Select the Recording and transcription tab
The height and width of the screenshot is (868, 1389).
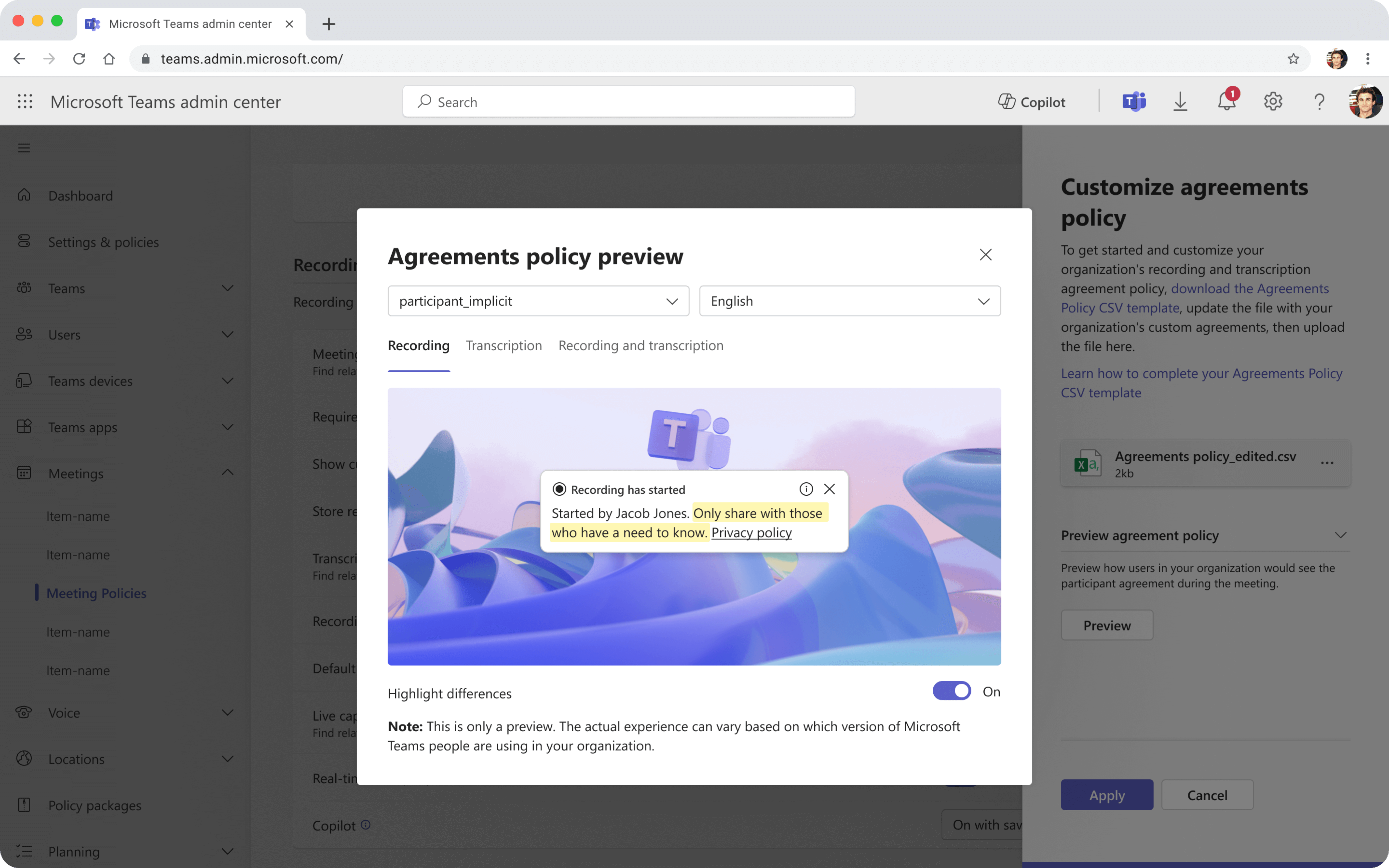[x=640, y=345]
